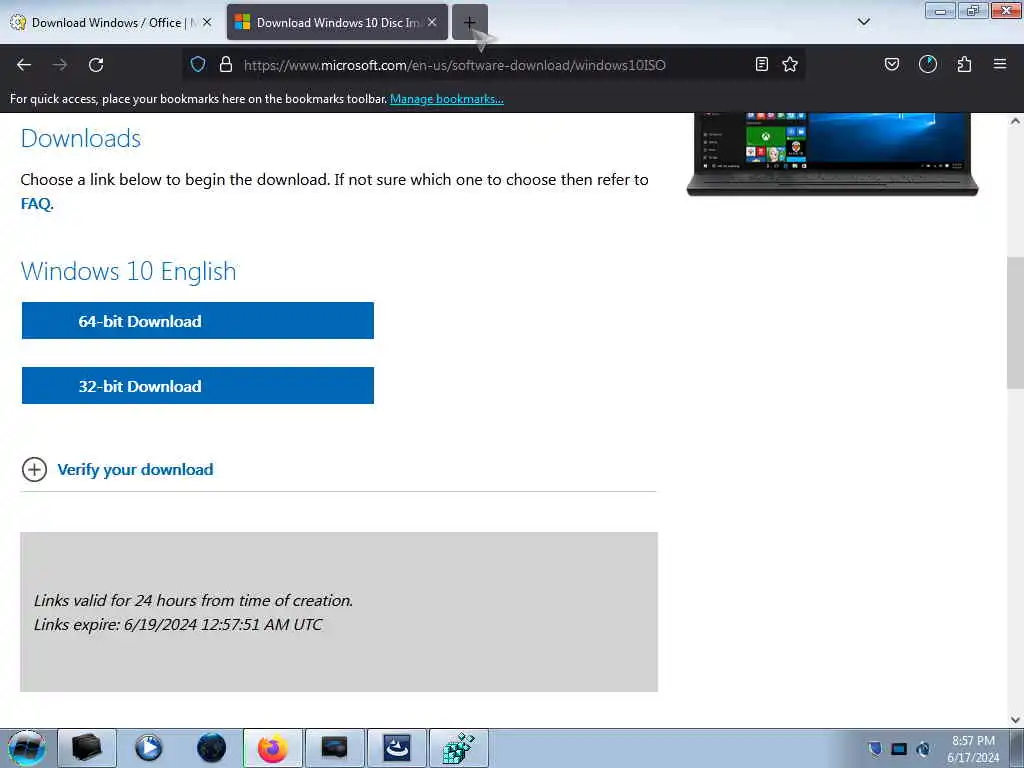This screenshot has width=1024, height=768.
Task: Launch Windows Media Player from taskbar
Action: pyautogui.click(x=149, y=748)
